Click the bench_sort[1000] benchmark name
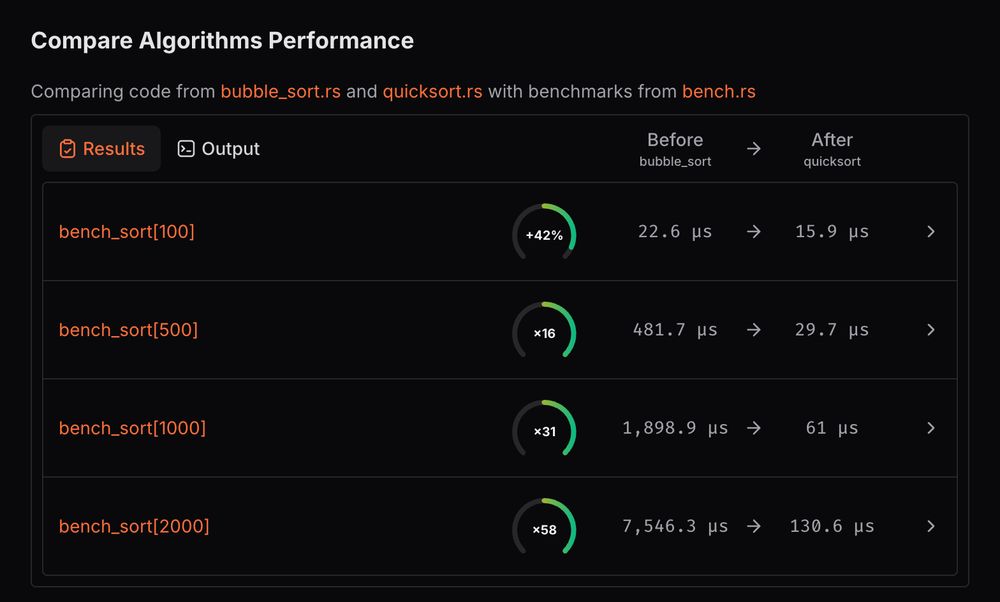The image size is (1000, 602). [132, 428]
